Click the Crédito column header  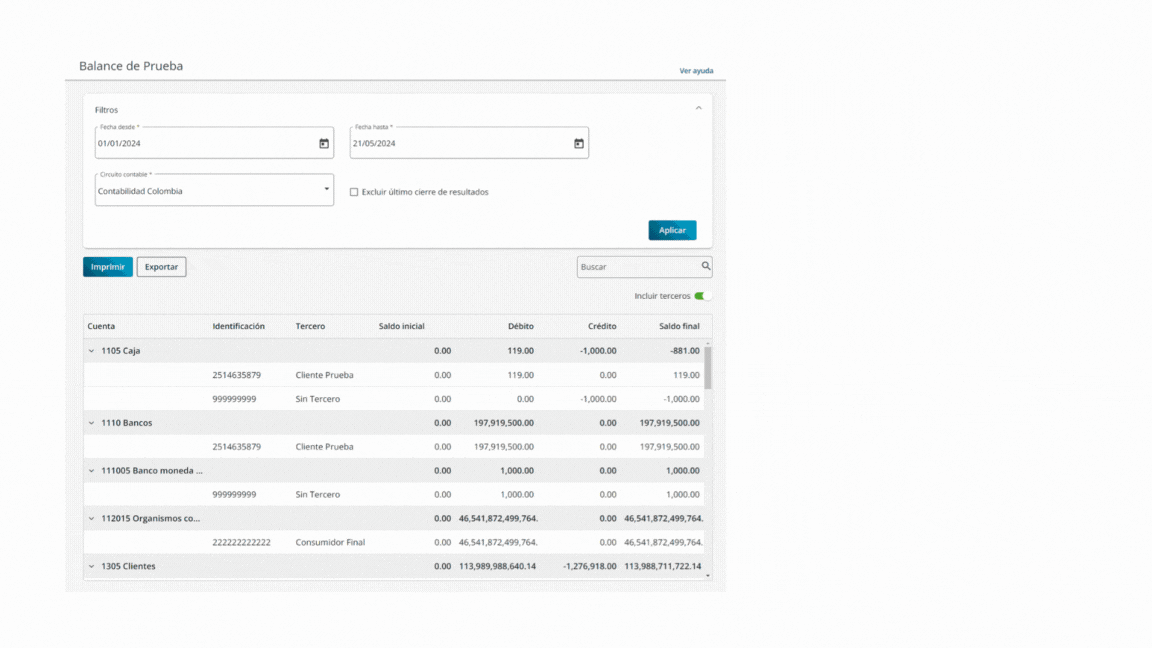(602, 326)
